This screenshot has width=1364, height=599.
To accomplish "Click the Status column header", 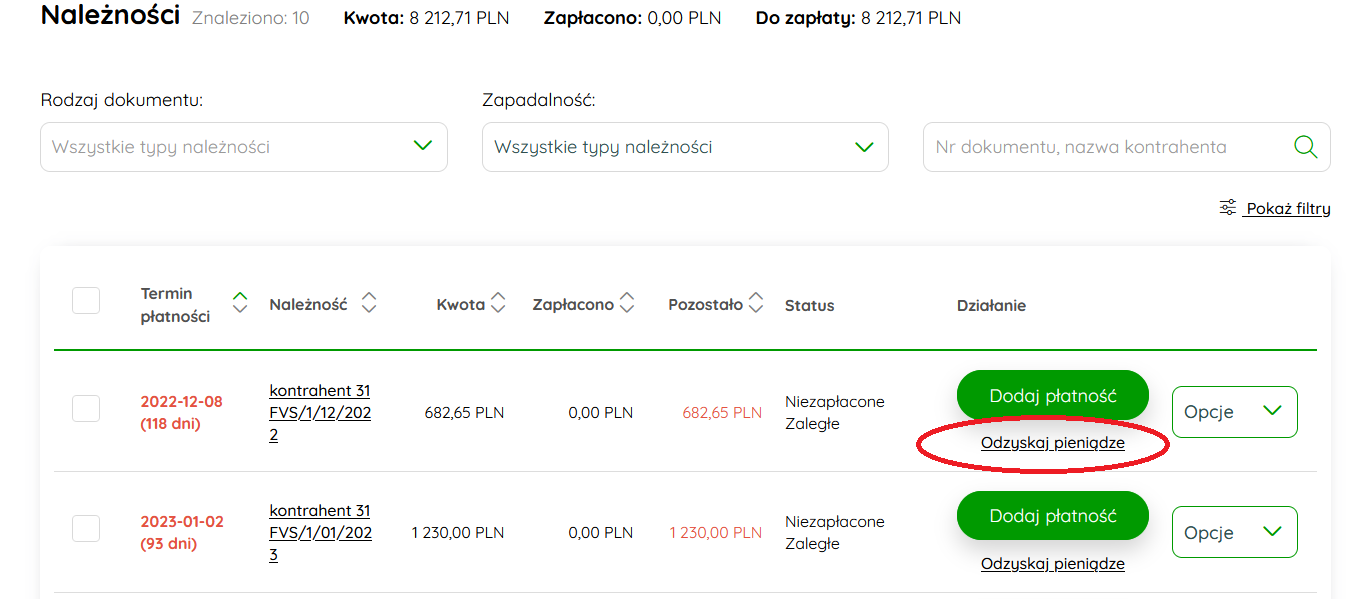I will click(x=810, y=305).
